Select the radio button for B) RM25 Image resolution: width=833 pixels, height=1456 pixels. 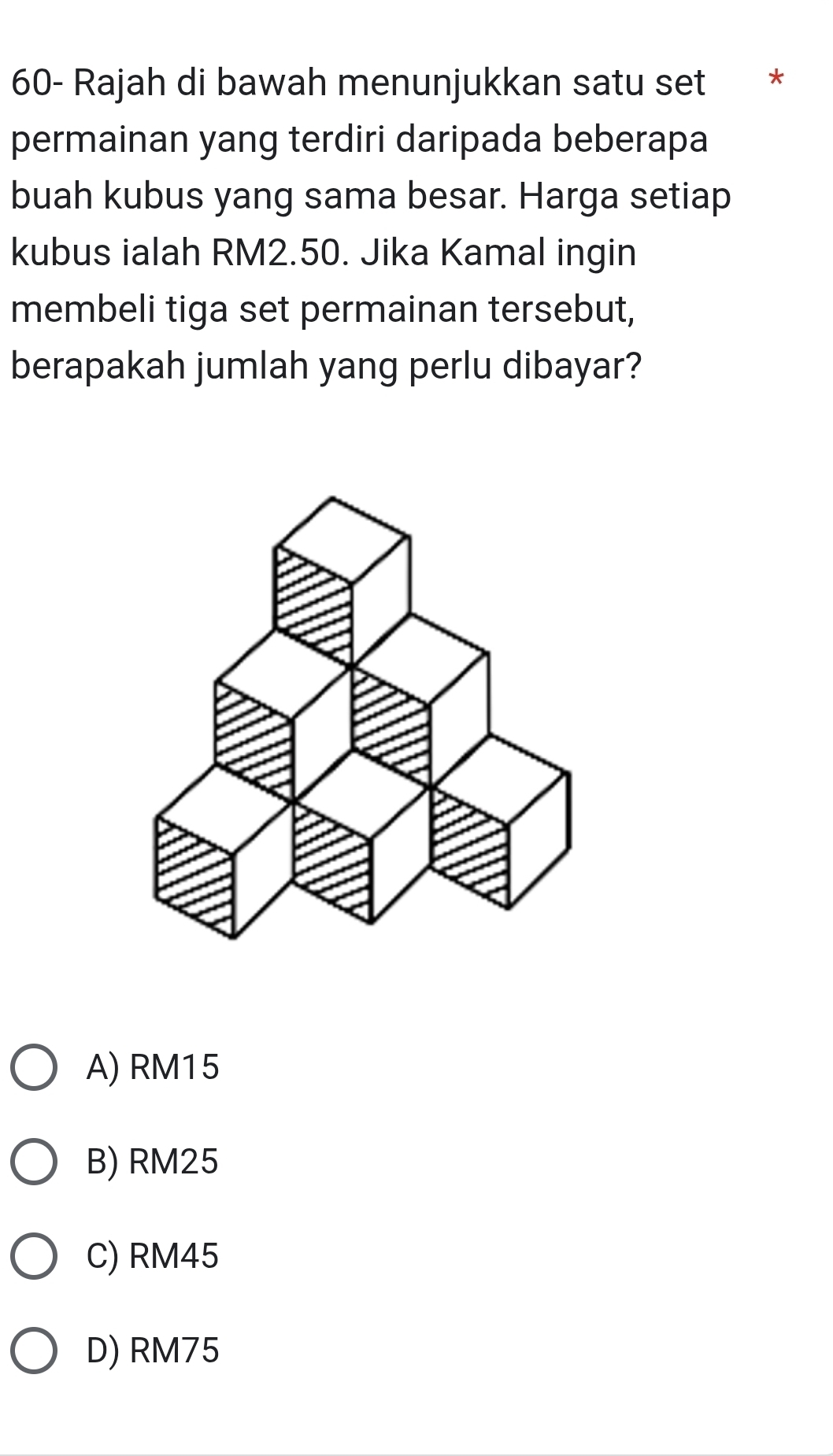pyautogui.click(x=34, y=1161)
